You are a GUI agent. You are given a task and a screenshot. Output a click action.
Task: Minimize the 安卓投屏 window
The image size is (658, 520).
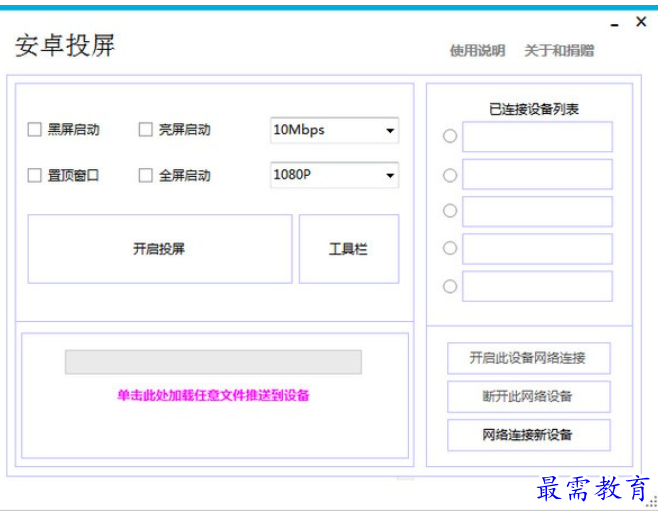[615, 25]
